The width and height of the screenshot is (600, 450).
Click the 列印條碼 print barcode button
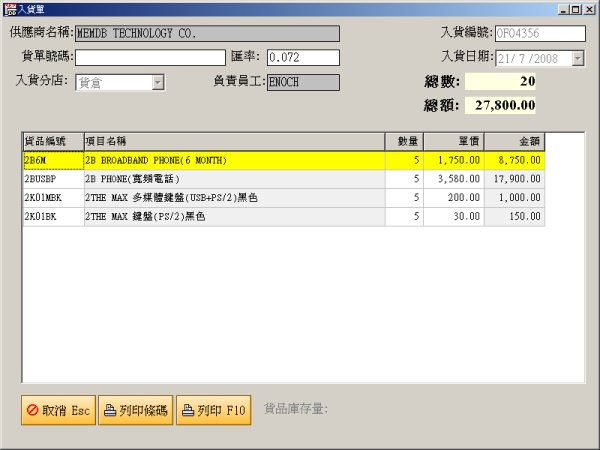136,410
